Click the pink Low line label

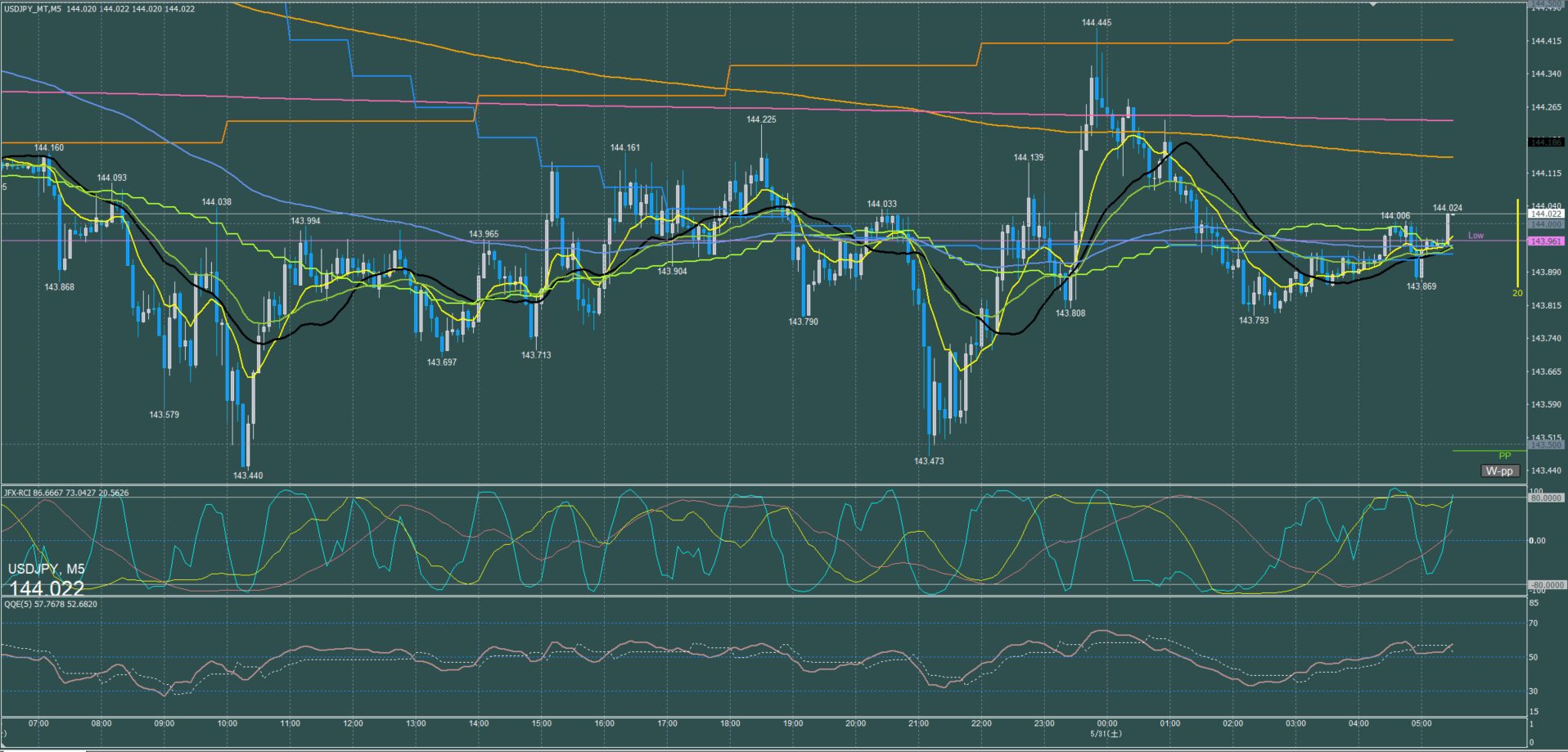[1476, 236]
